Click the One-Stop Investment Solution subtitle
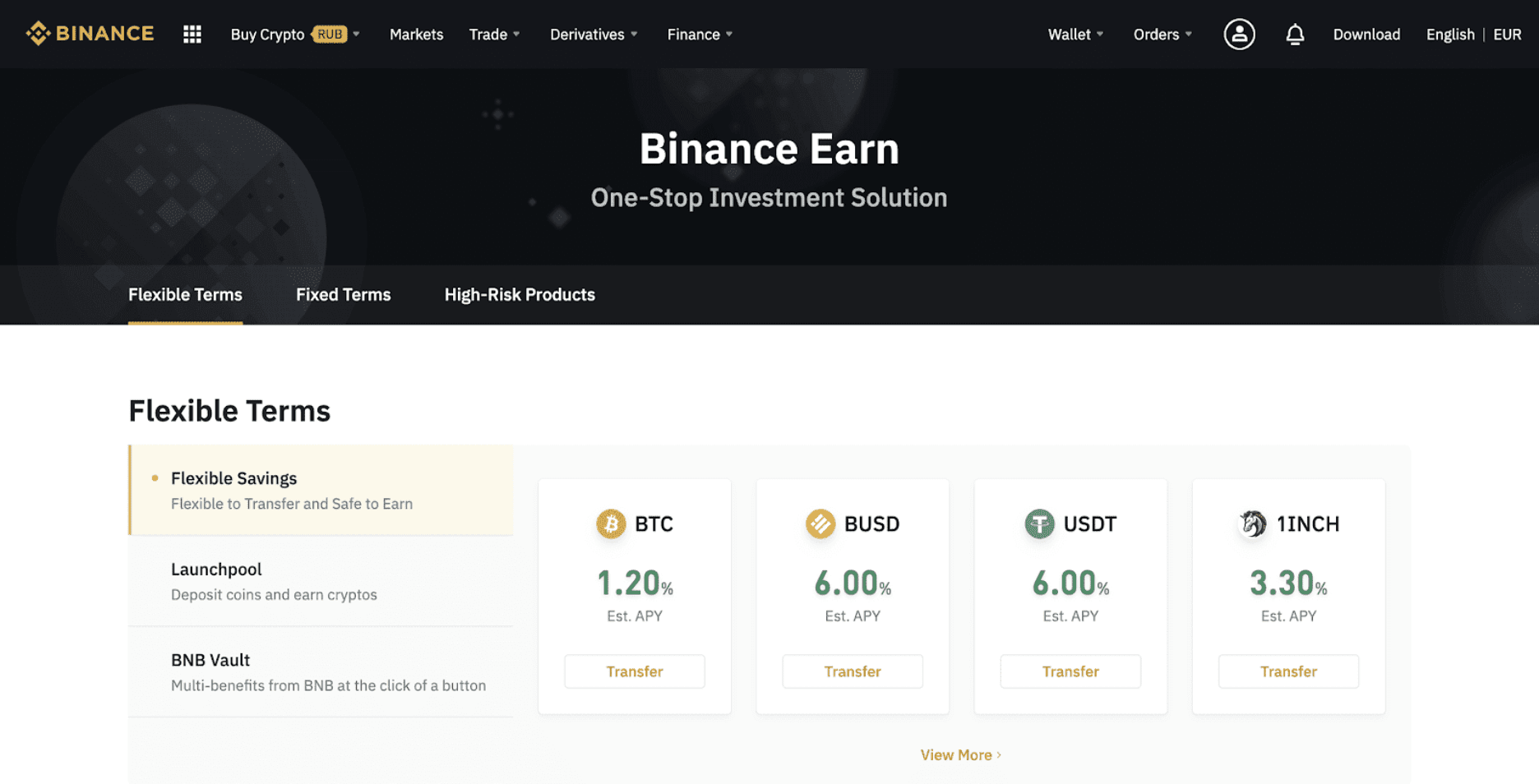This screenshot has height=784, width=1539. click(769, 197)
